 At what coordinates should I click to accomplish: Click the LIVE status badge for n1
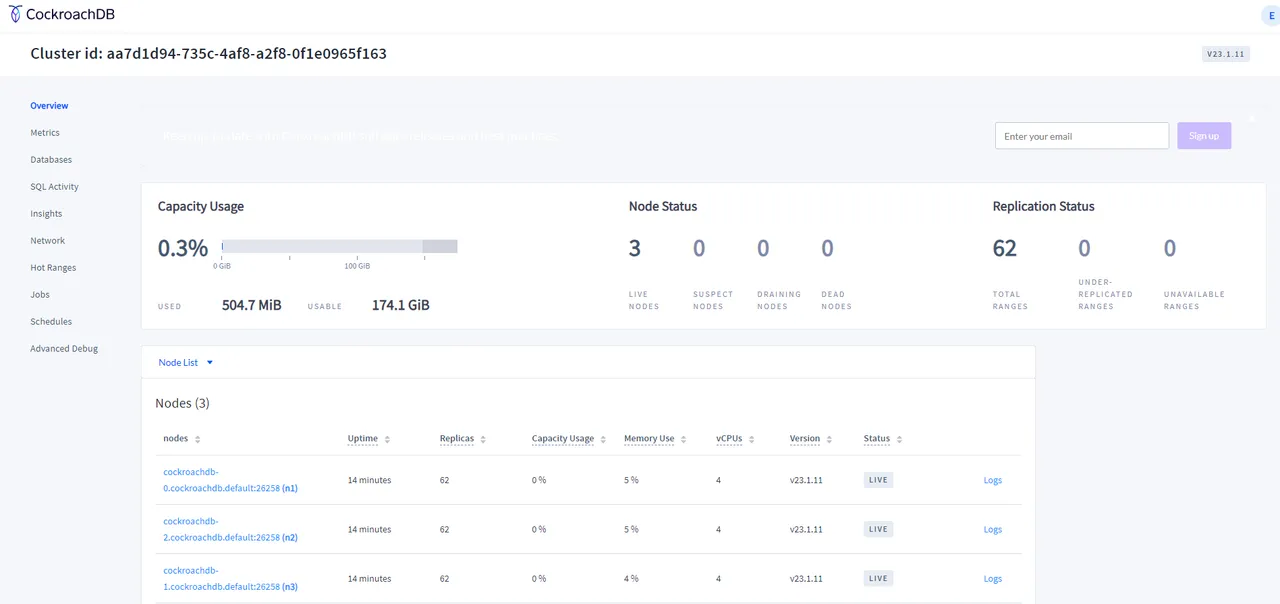[878, 480]
